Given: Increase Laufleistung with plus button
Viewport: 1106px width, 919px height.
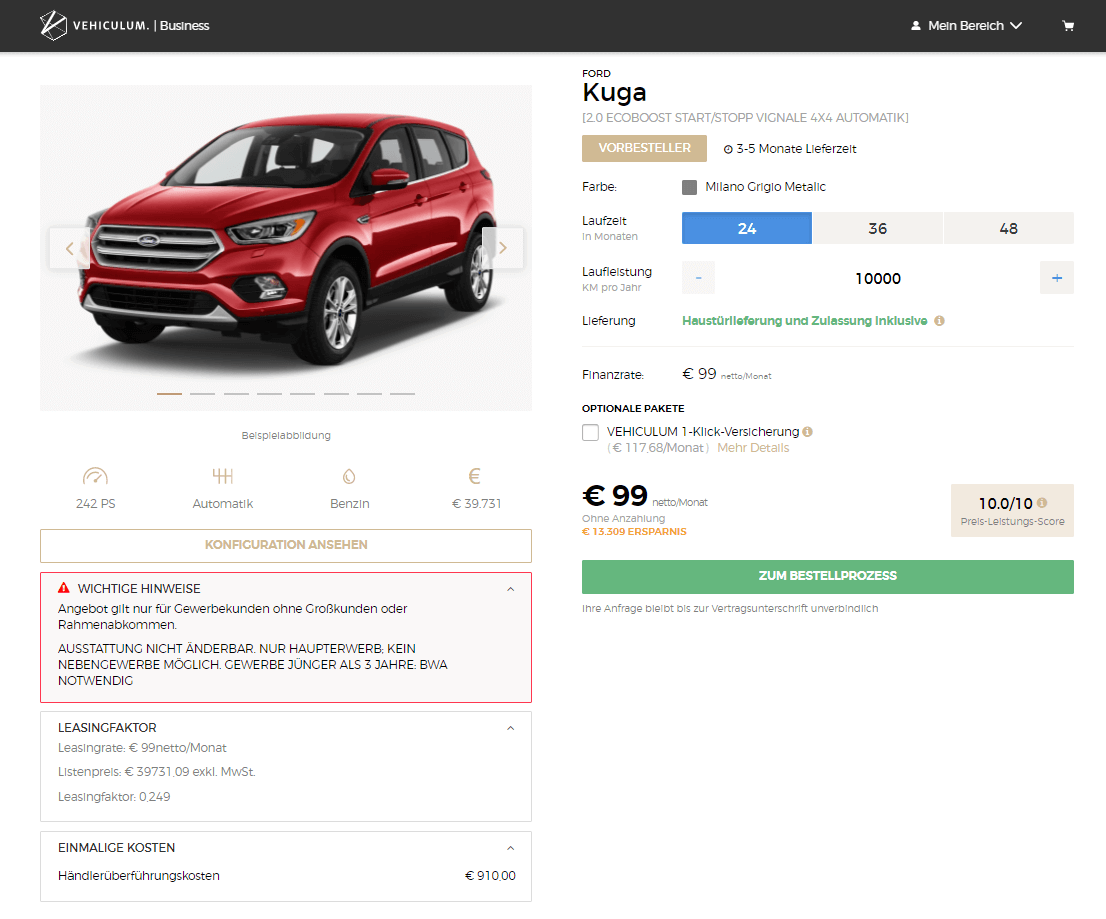Looking at the screenshot, I should pyautogui.click(x=1057, y=278).
